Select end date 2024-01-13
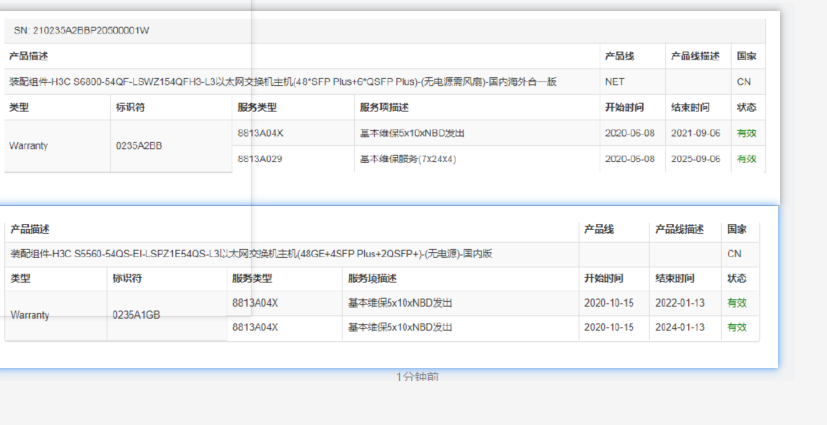Viewport: 827px width, 425px height. [x=680, y=327]
